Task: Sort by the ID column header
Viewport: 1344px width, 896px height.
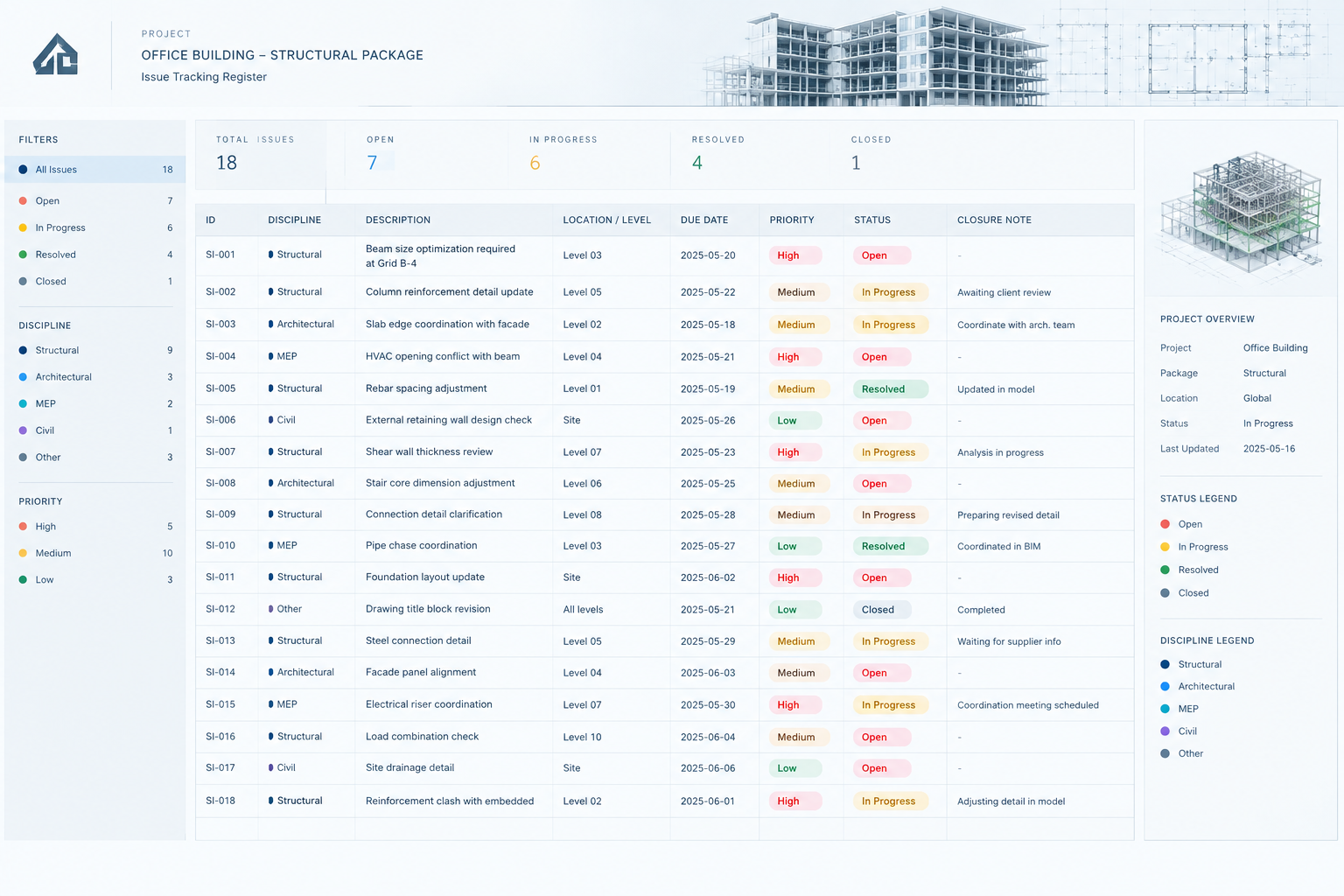Action: pos(211,220)
